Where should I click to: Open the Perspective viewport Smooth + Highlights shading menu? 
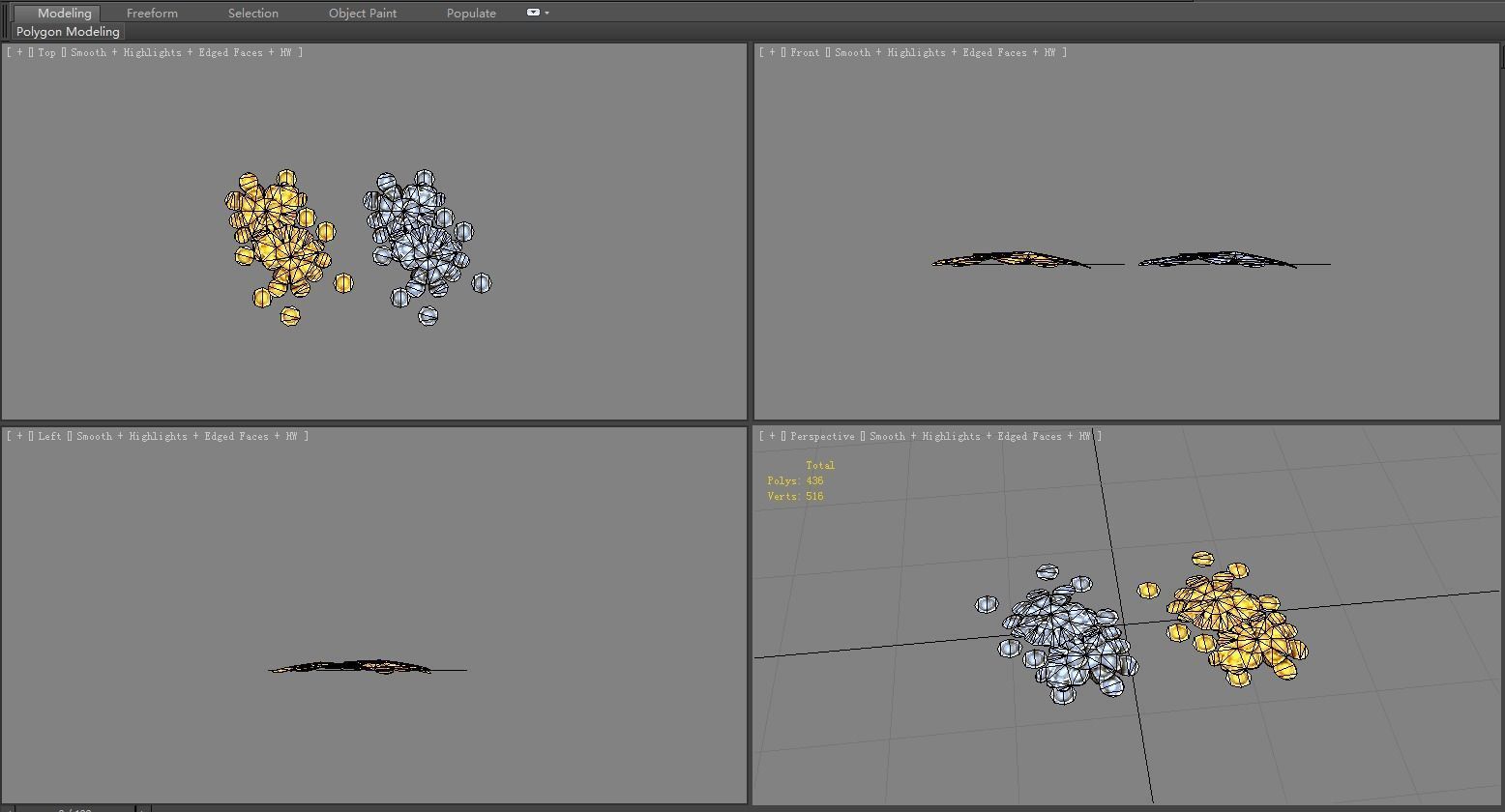point(981,436)
